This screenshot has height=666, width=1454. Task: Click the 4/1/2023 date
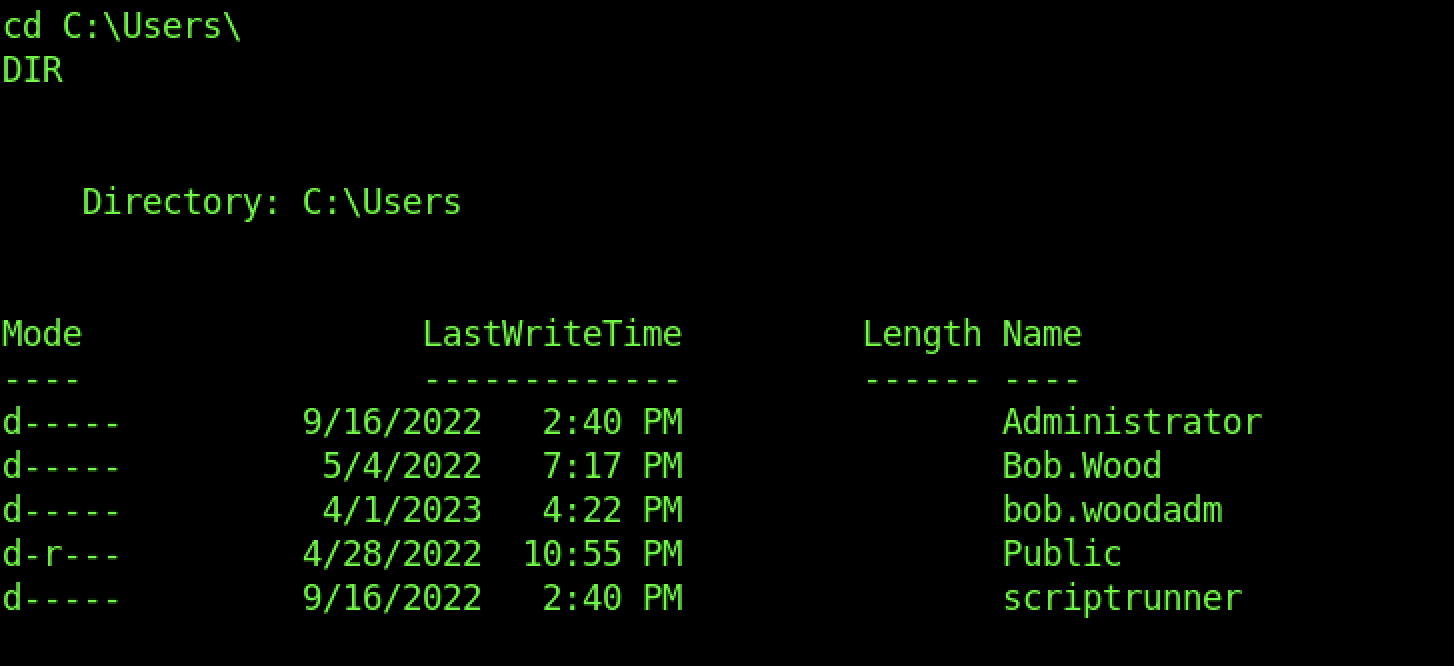pos(401,510)
